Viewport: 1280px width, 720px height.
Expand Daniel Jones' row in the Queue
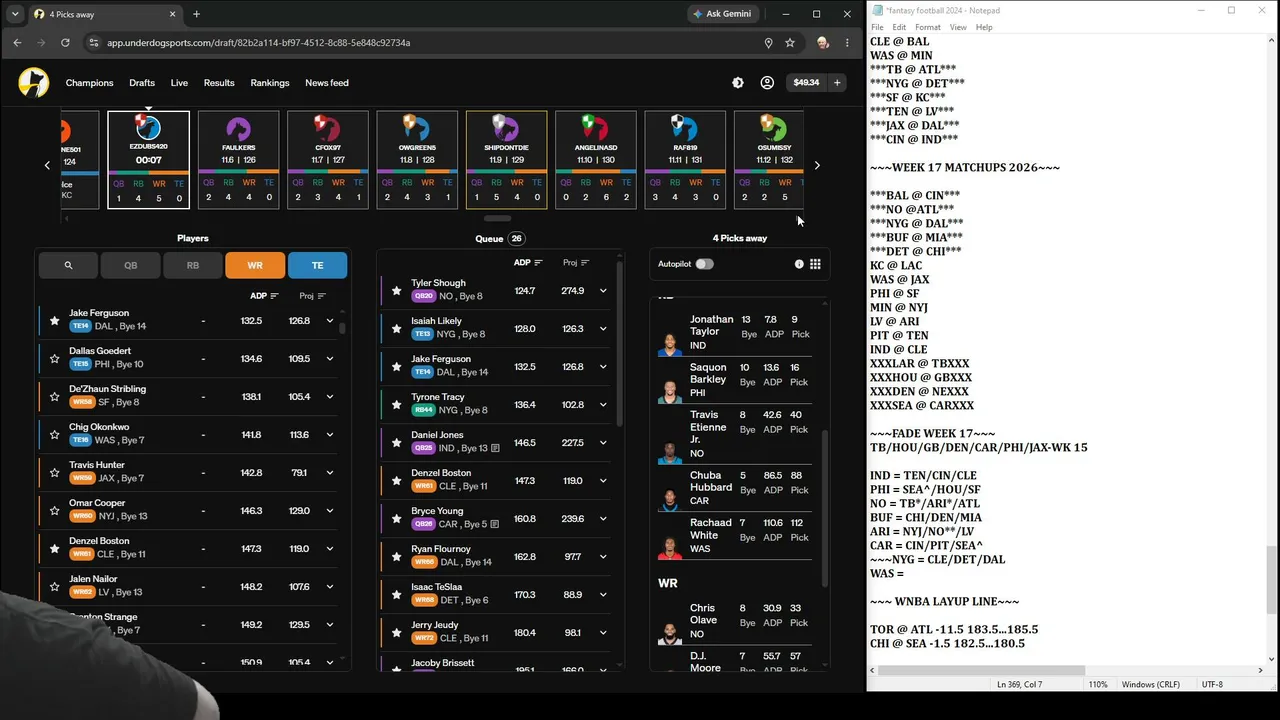(x=603, y=443)
